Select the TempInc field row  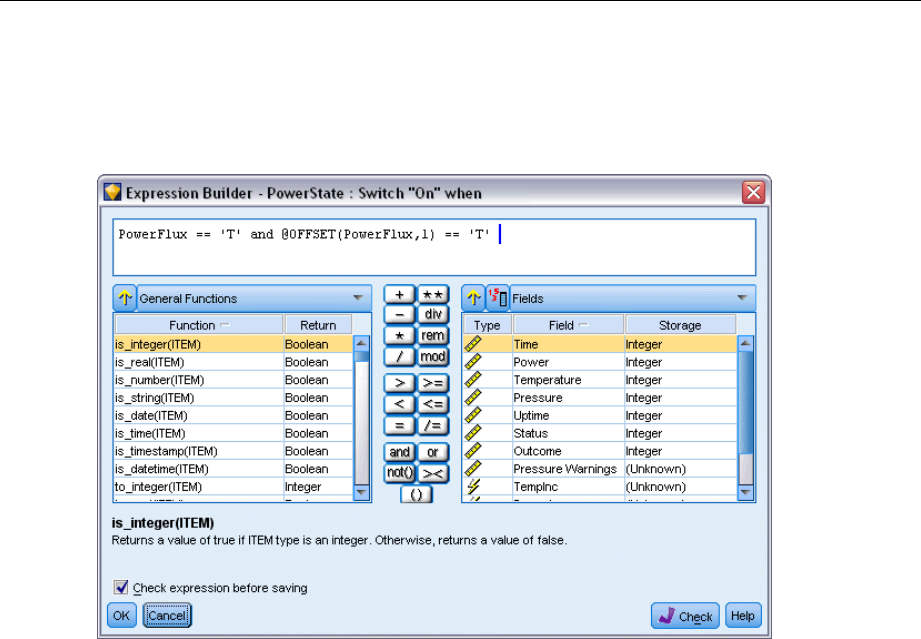click(600, 487)
